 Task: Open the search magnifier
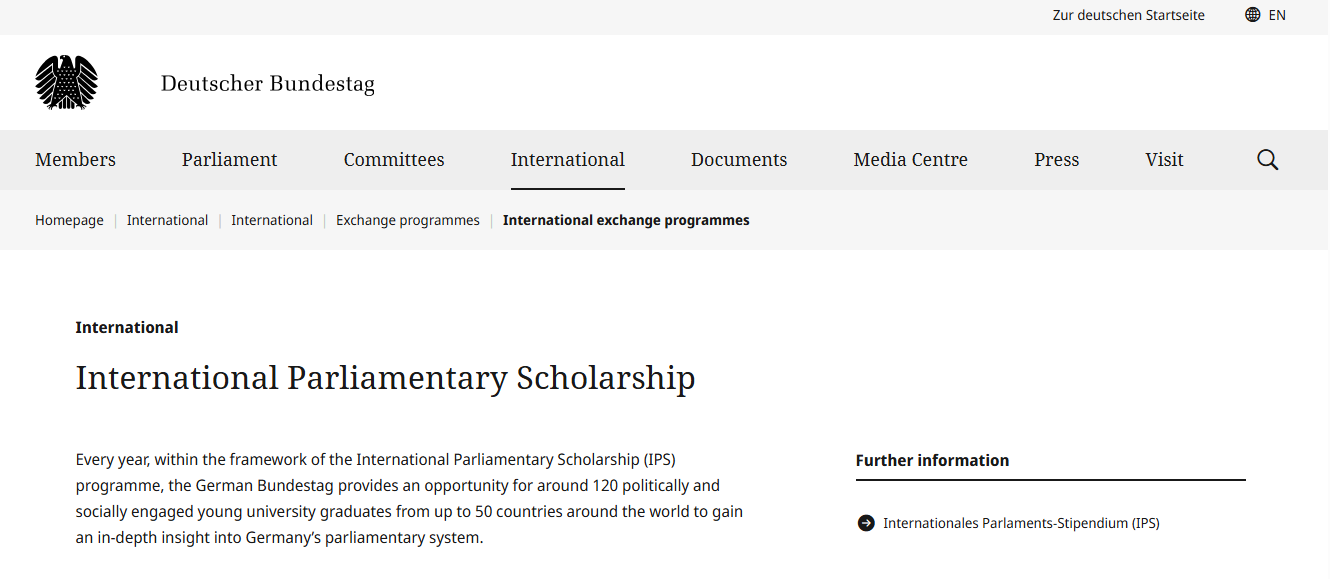pyautogui.click(x=1266, y=159)
